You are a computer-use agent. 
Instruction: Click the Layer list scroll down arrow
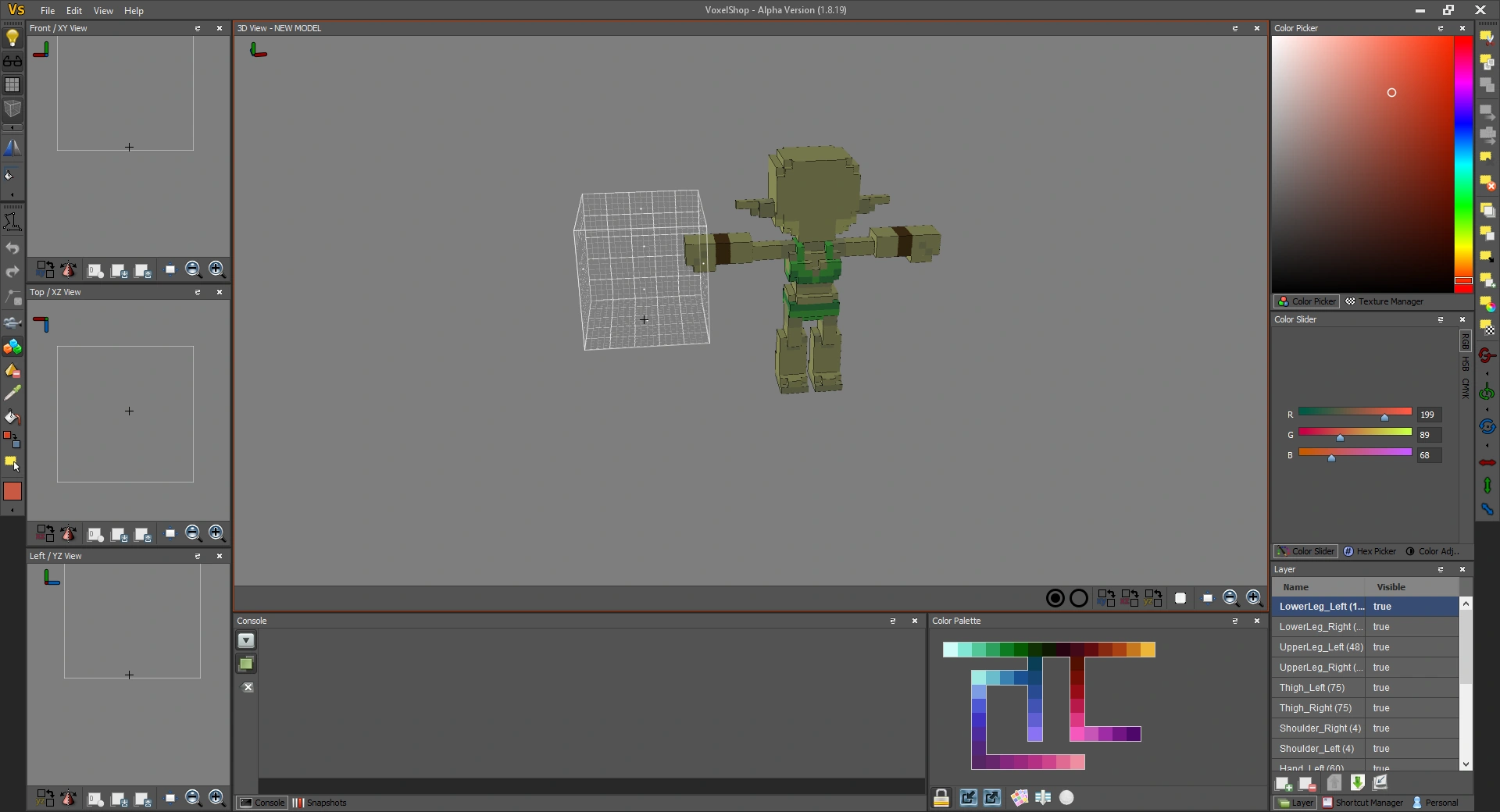(1466, 764)
